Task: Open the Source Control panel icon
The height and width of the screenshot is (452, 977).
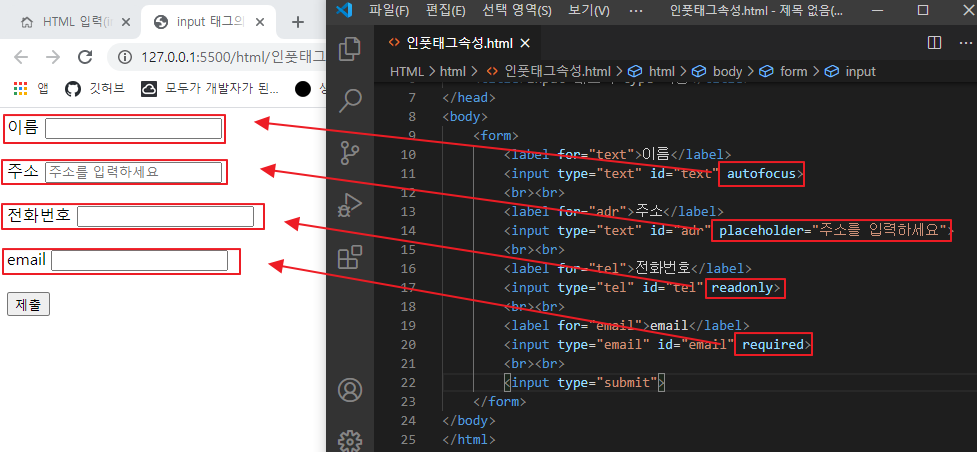Action: (x=350, y=153)
